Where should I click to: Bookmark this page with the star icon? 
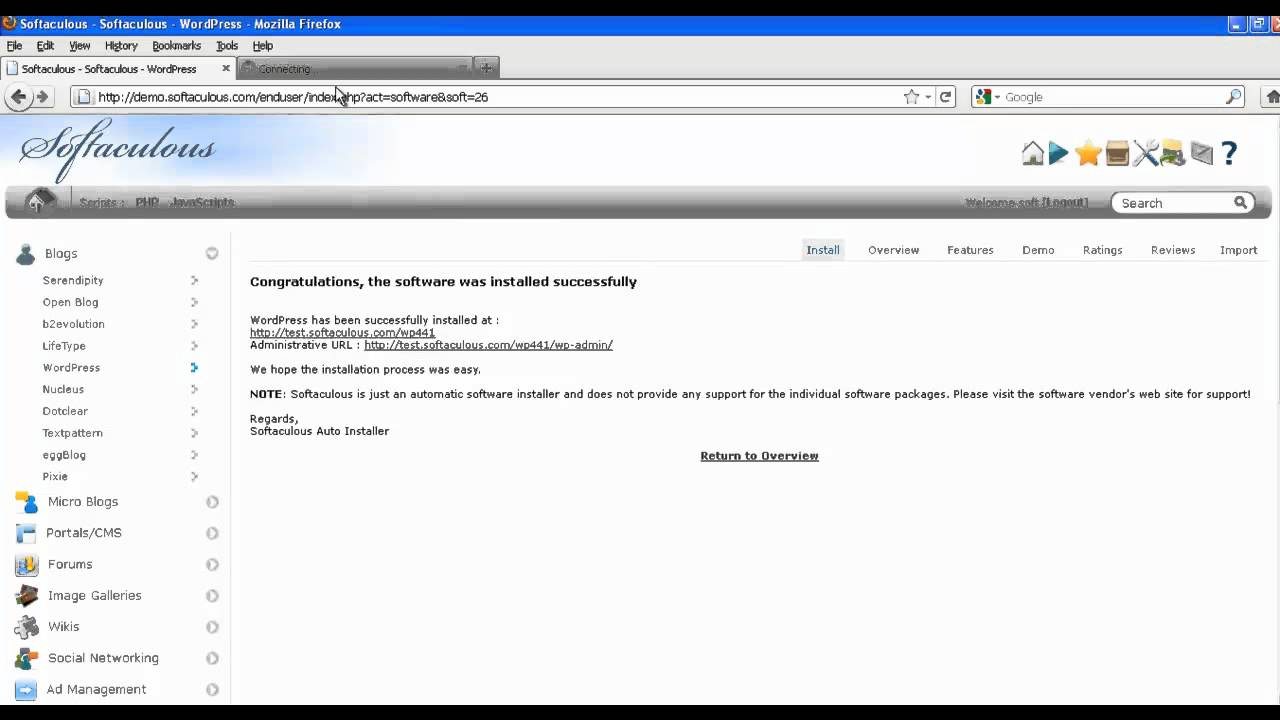coord(911,97)
